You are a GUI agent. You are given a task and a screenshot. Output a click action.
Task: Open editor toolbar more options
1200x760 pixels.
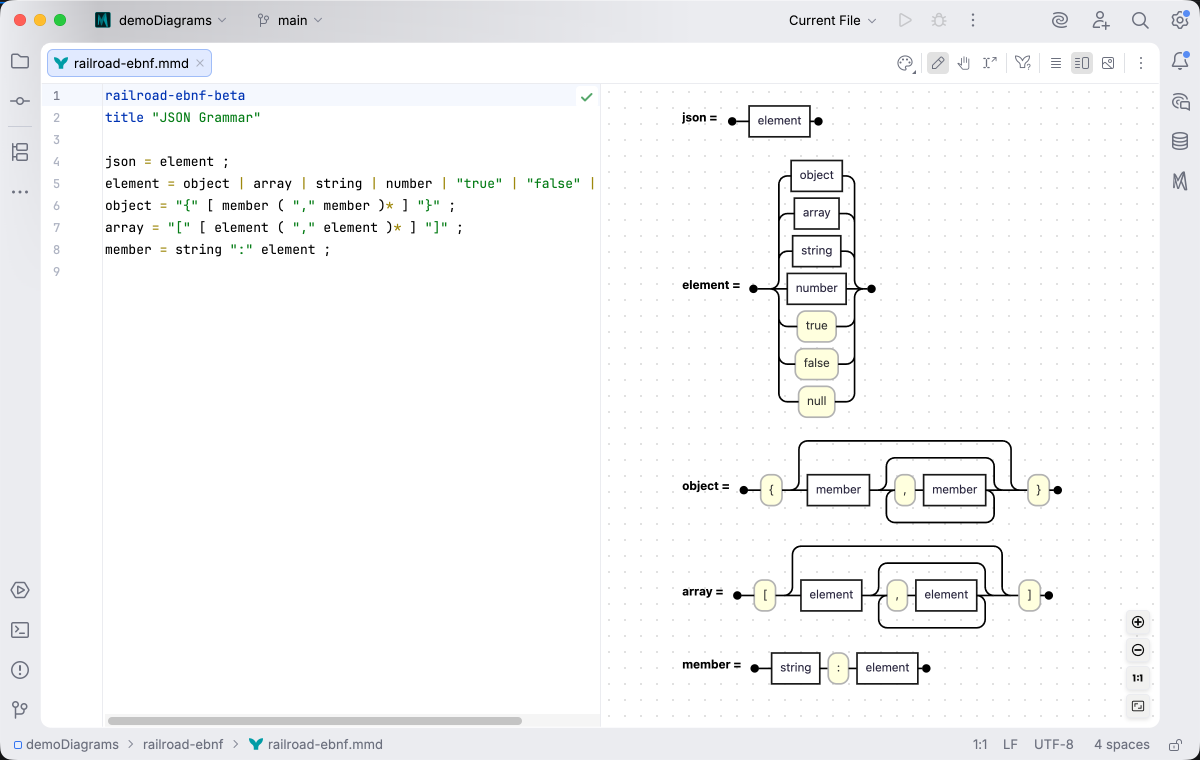coord(1140,63)
